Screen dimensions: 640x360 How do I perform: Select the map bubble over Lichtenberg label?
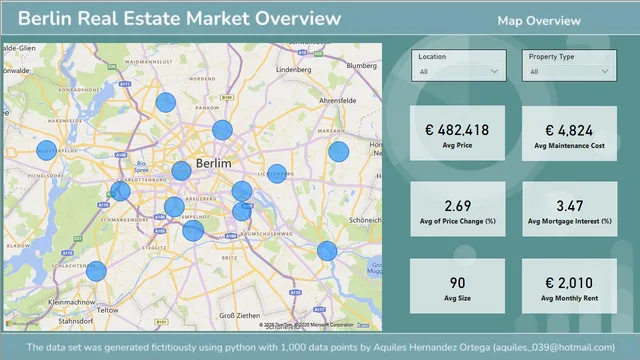pos(277,173)
